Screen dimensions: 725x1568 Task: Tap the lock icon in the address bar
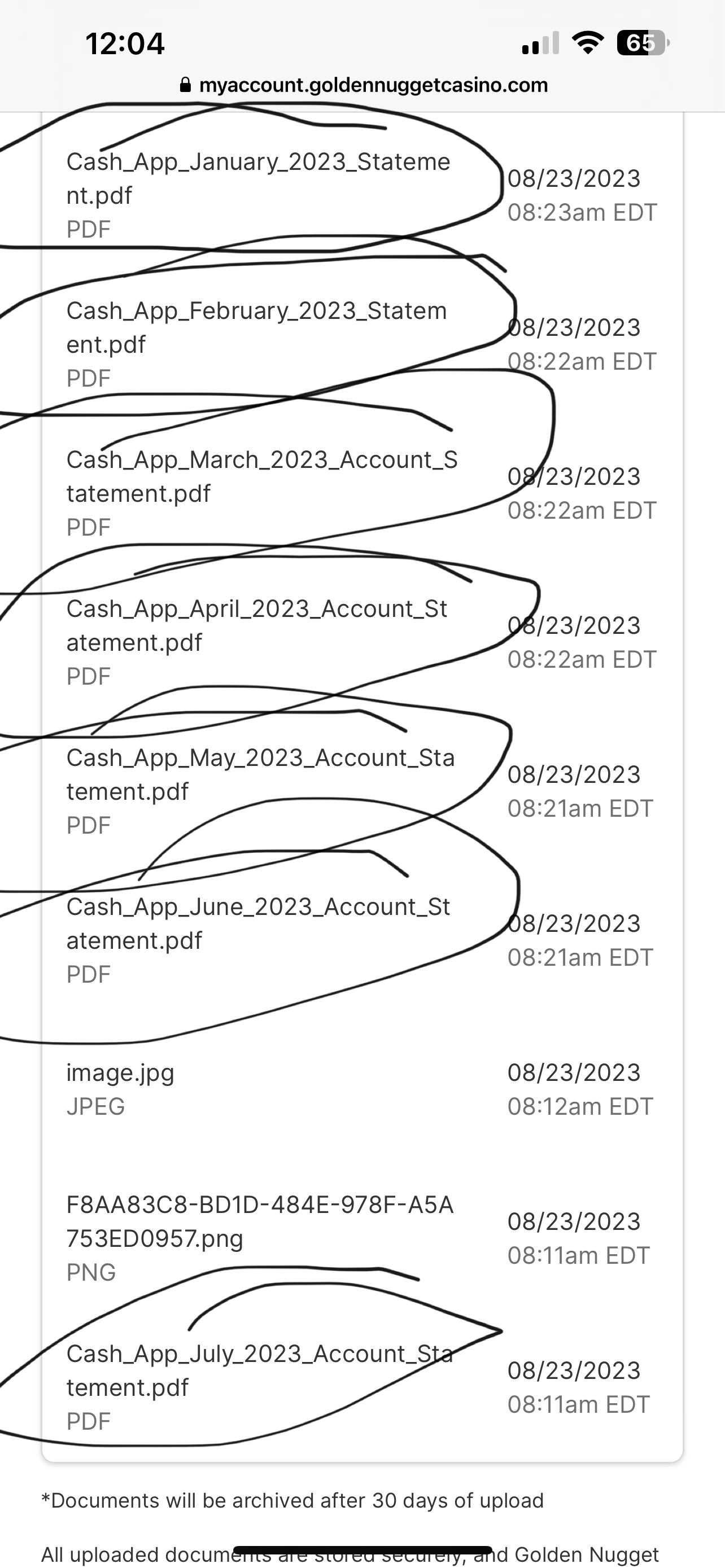[186, 85]
